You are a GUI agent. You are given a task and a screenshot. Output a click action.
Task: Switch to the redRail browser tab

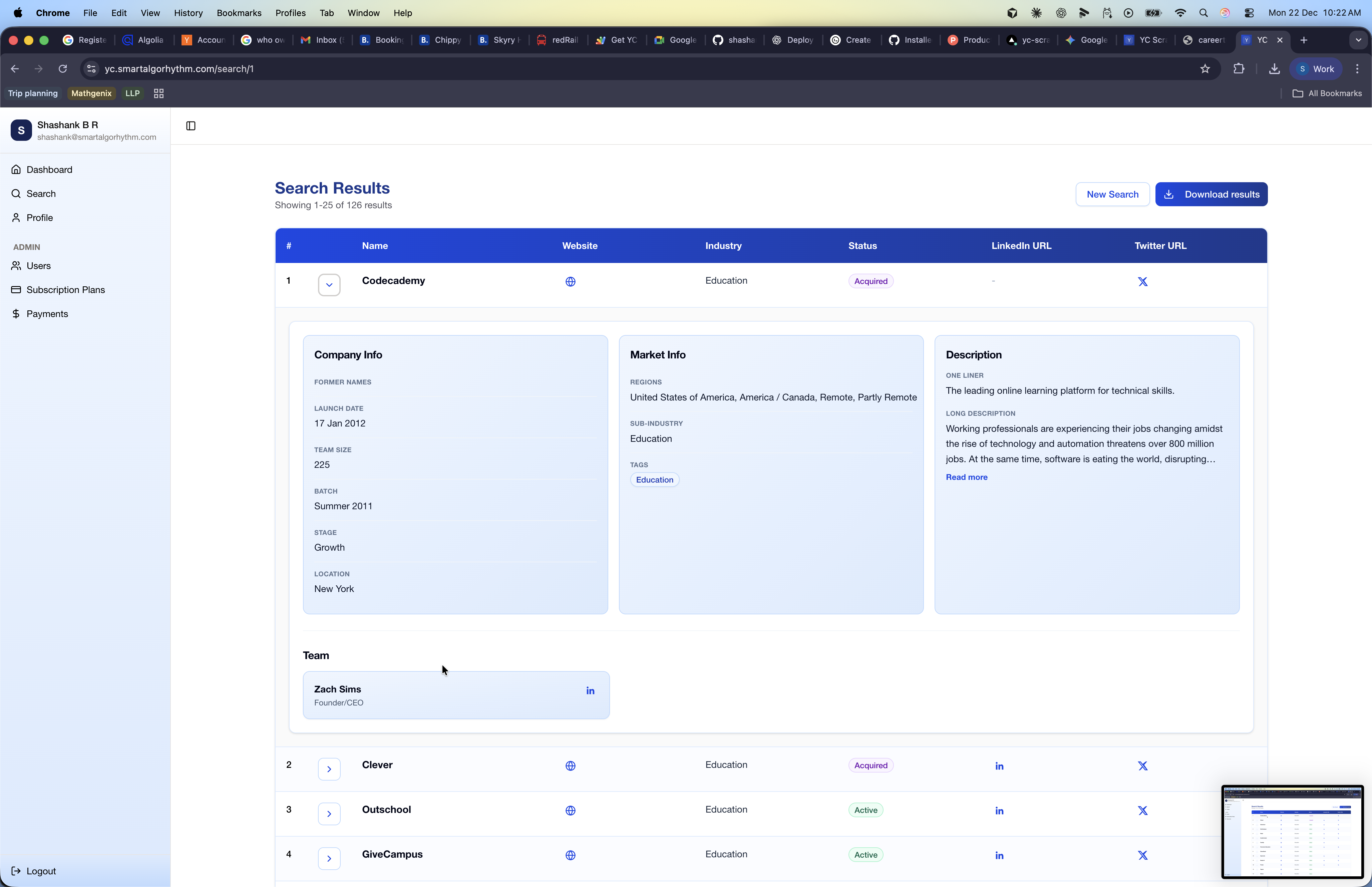pyautogui.click(x=556, y=40)
